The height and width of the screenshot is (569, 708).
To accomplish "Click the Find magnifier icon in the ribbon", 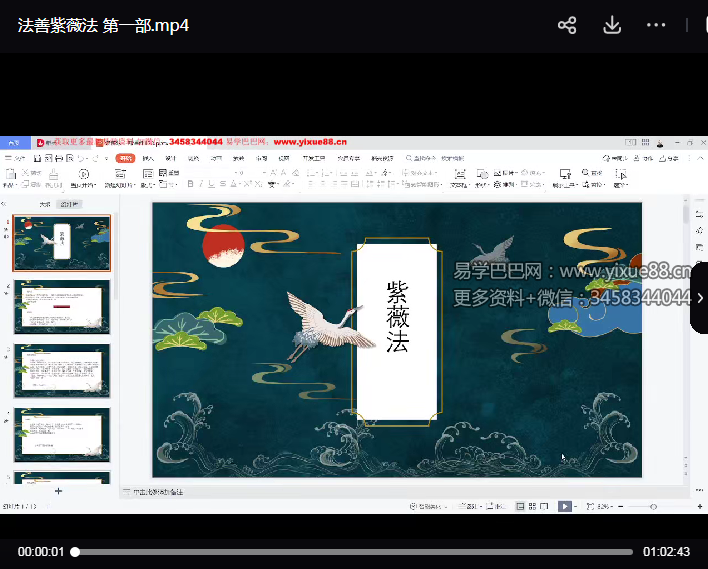I will click(x=585, y=172).
